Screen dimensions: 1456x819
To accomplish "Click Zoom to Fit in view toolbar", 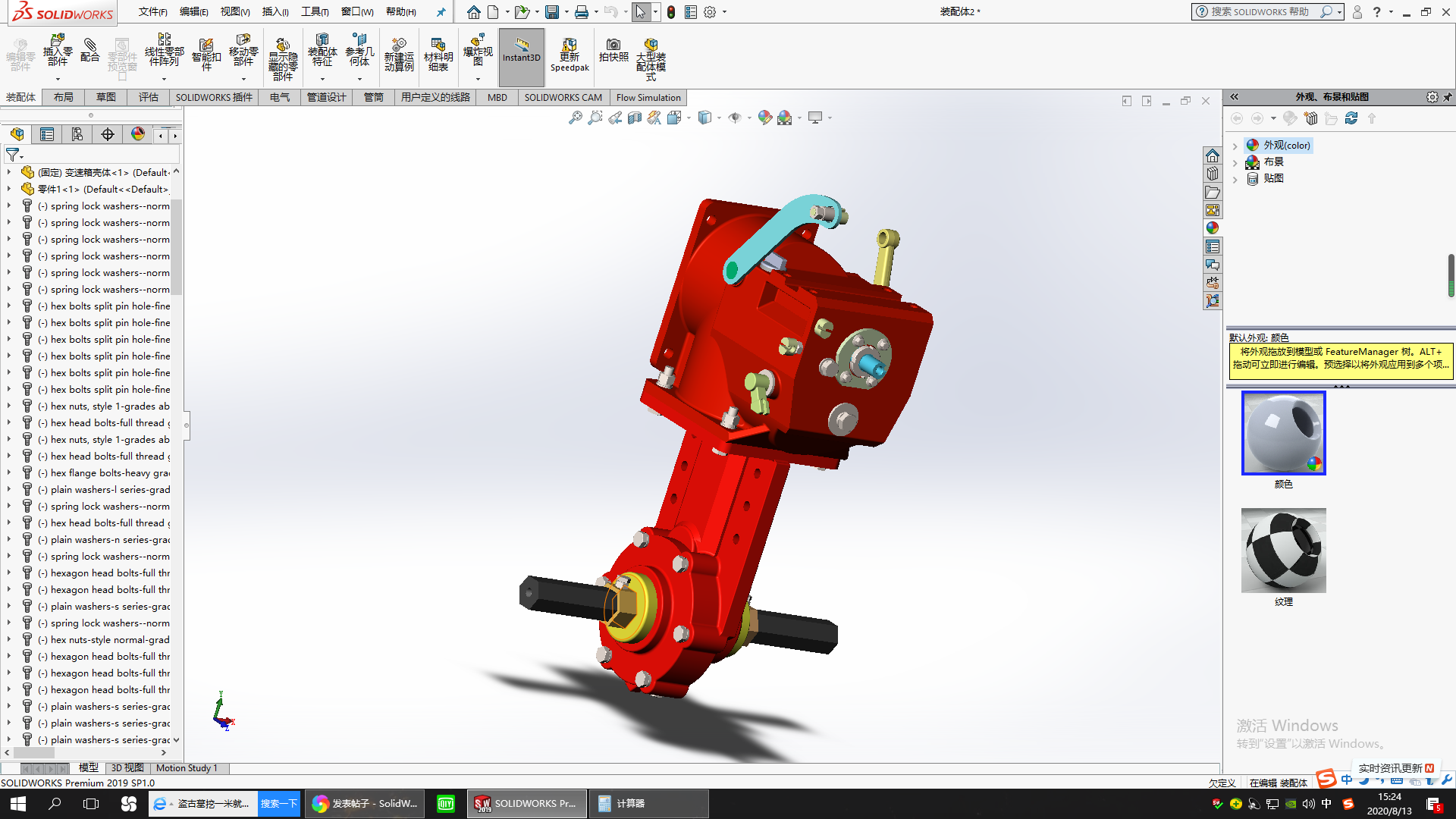I will pyautogui.click(x=576, y=118).
